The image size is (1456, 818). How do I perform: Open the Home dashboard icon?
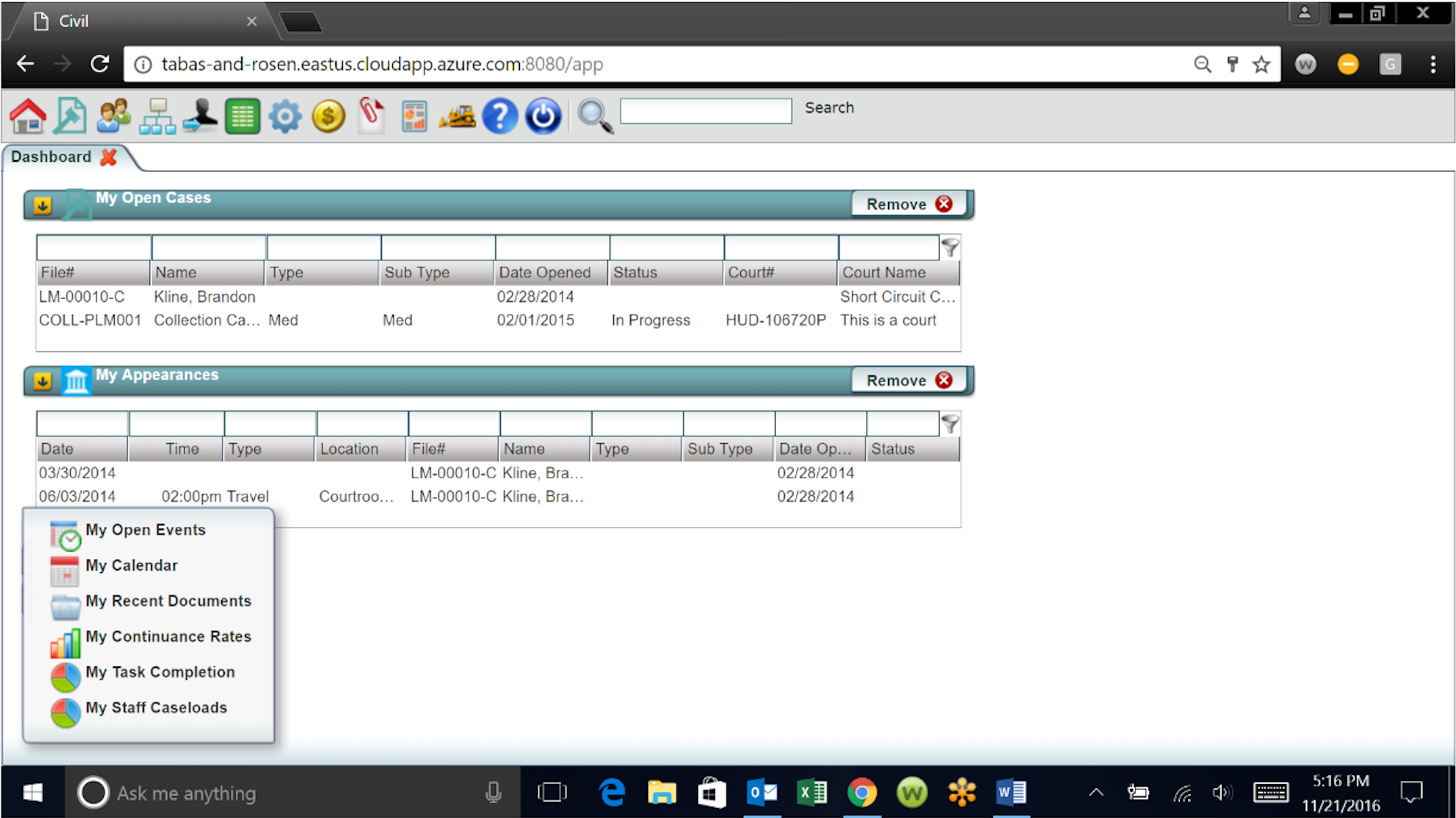(27, 116)
